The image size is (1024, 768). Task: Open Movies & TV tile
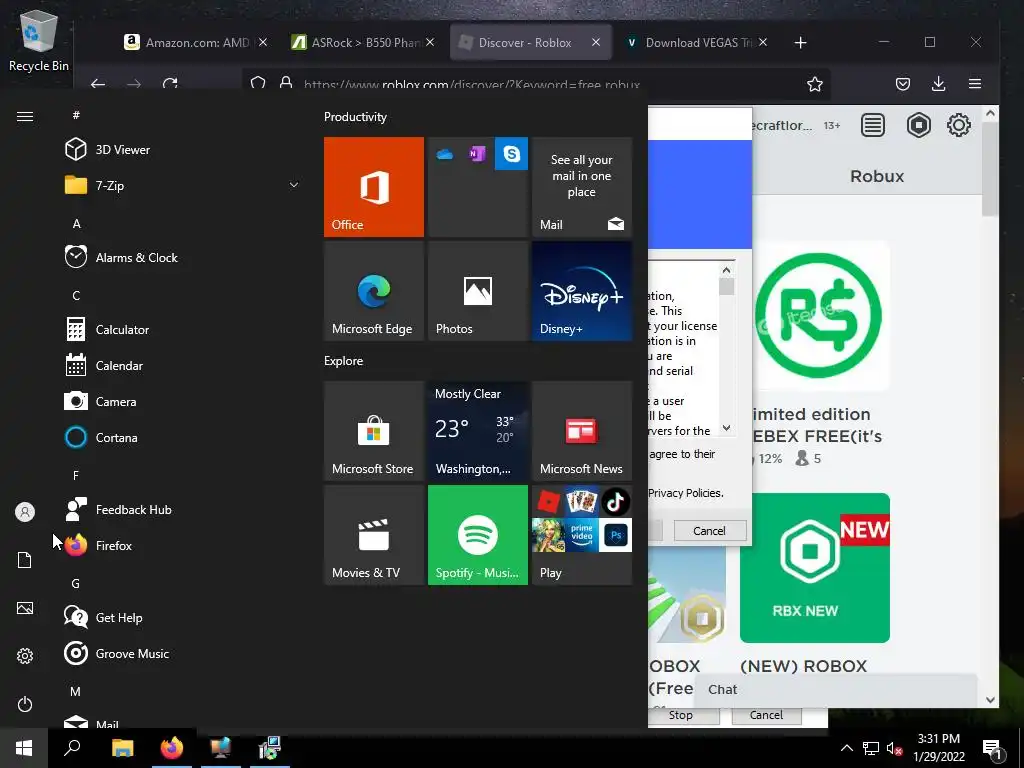[374, 535]
